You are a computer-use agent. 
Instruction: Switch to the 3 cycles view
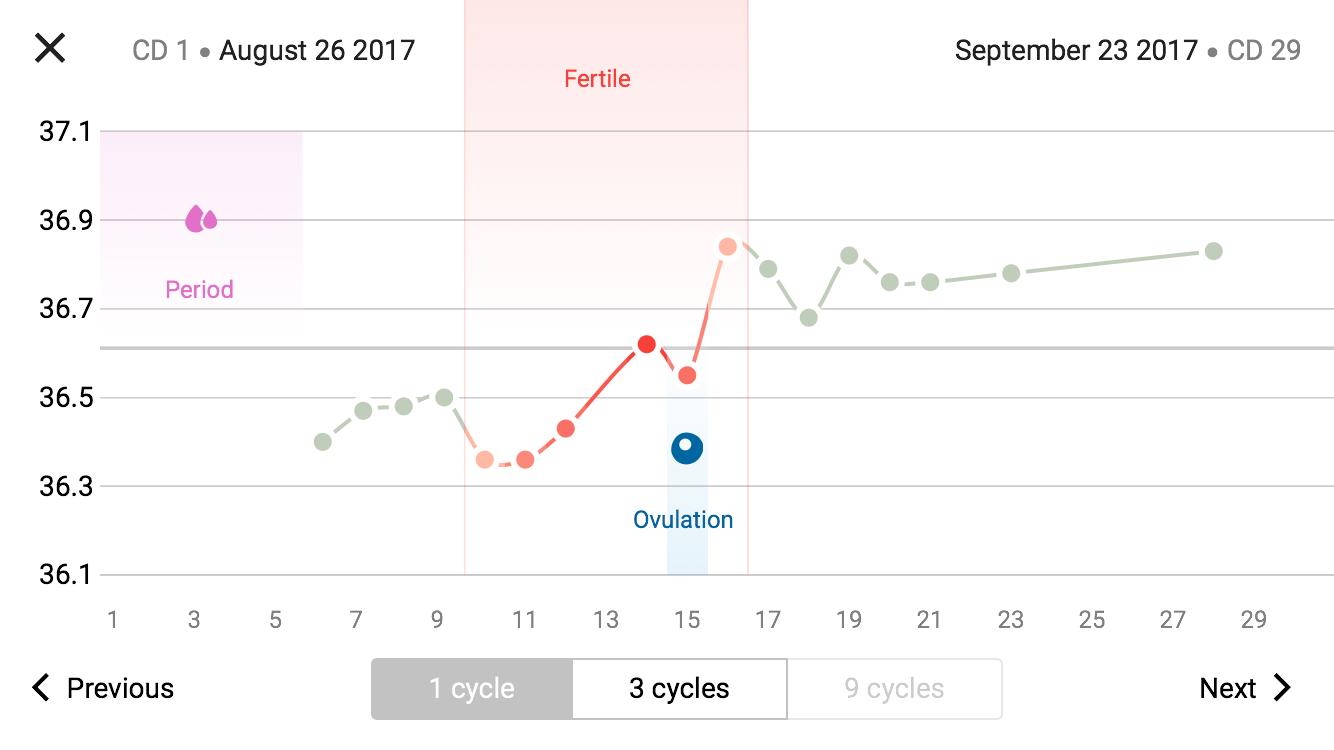[679, 689]
